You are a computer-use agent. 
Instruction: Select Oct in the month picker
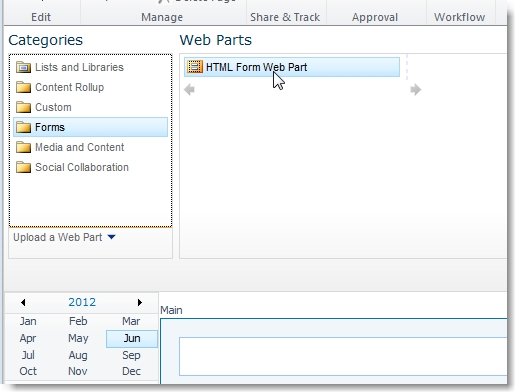point(28,371)
